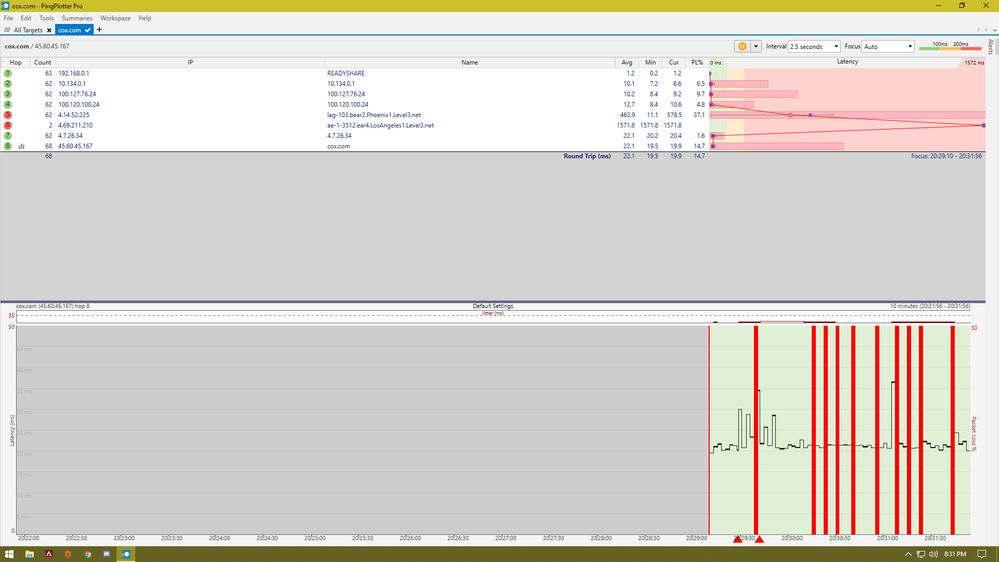Select hostname ae-1-3512.ear4.LosAngeles1.Level3.net
Image resolution: width=999 pixels, height=562 pixels.
pyautogui.click(x=380, y=126)
